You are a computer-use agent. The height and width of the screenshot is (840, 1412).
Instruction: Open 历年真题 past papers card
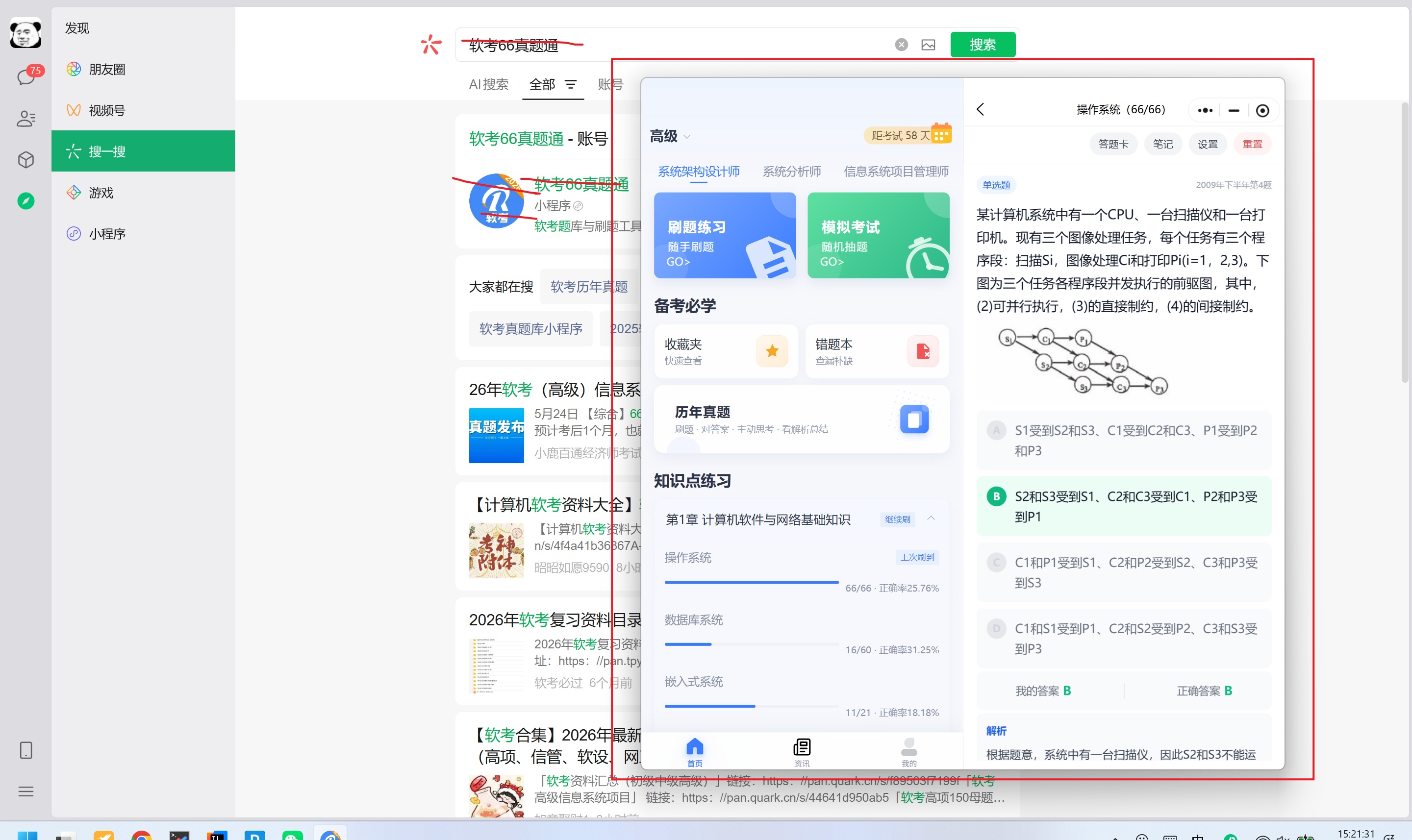(801, 419)
